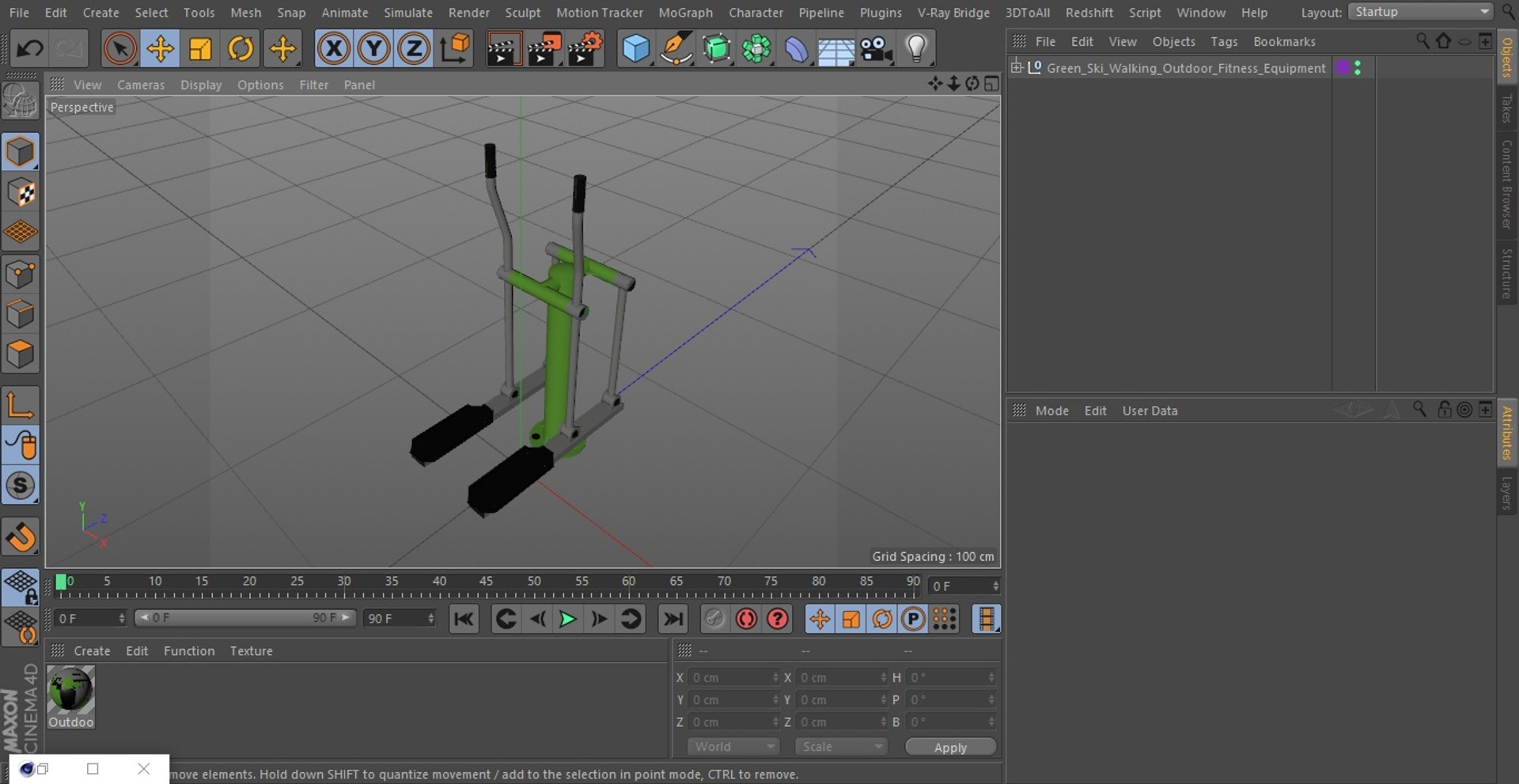Select the Outdoo material thumbnail
Image resolution: width=1519 pixels, height=784 pixels.
pos(70,696)
